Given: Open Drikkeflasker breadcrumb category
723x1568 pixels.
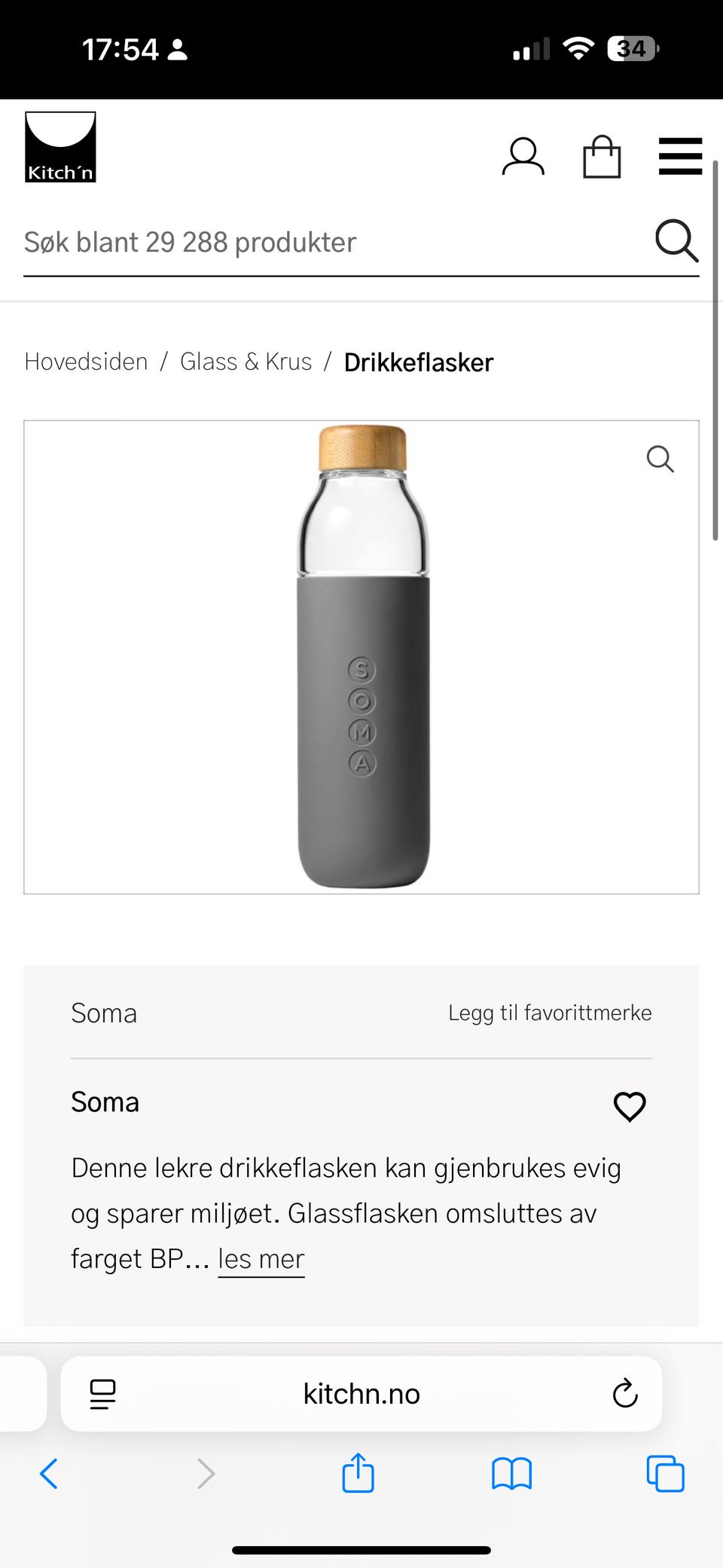Looking at the screenshot, I should click(x=418, y=363).
